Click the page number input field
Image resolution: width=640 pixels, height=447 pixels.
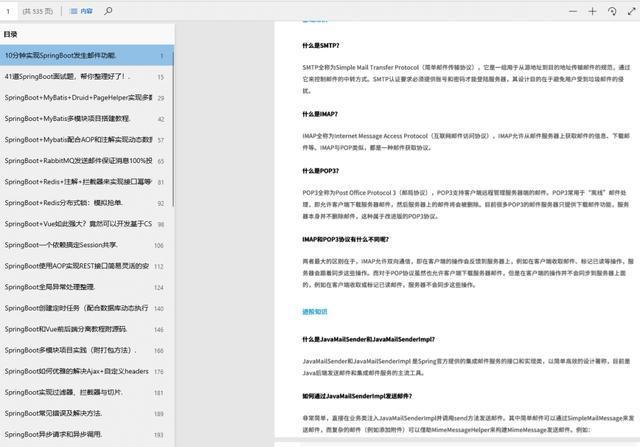coord(9,11)
